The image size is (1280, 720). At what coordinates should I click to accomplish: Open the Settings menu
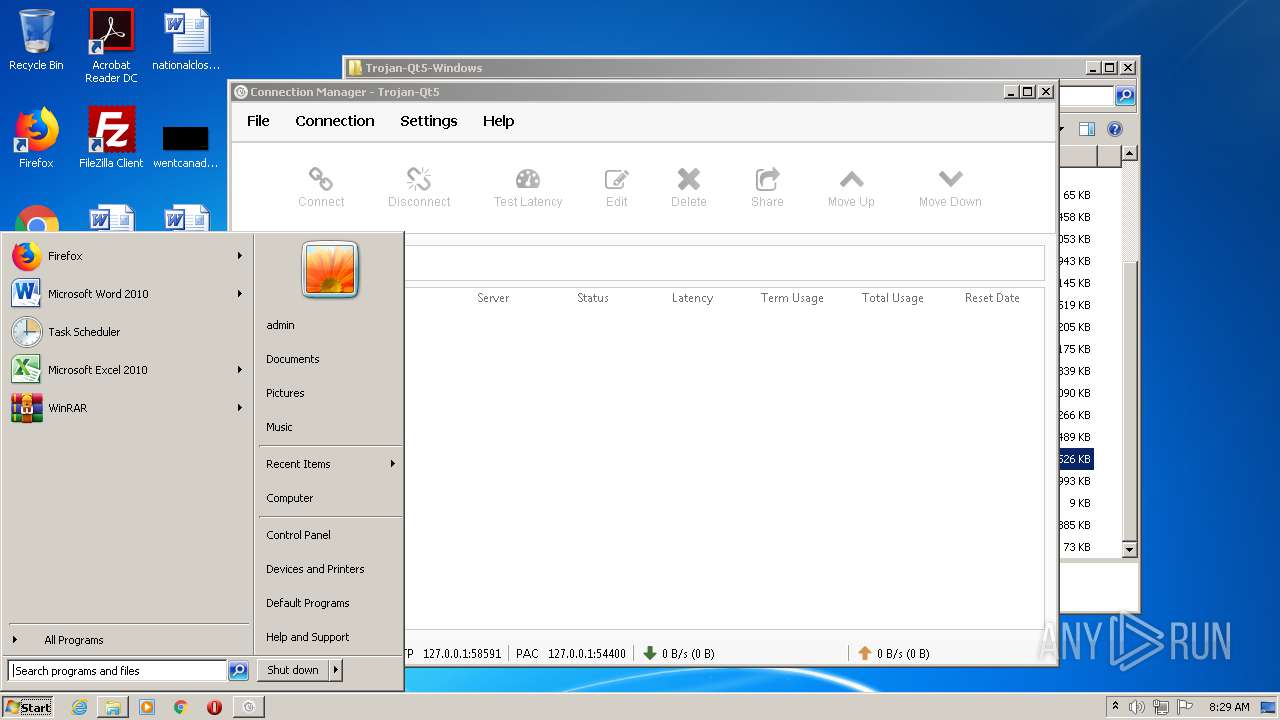point(429,121)
